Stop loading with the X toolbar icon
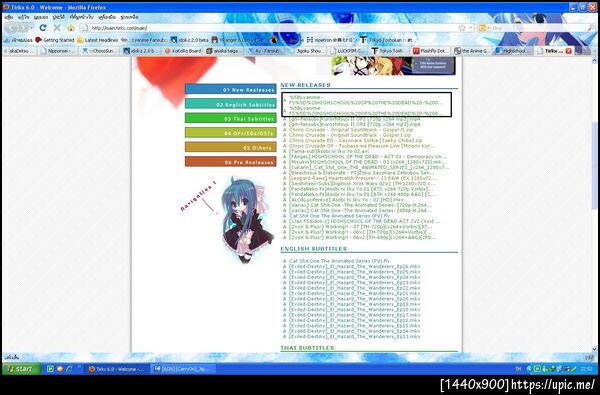600x395 pixels. pyautogui.click(x=57, y=28)
